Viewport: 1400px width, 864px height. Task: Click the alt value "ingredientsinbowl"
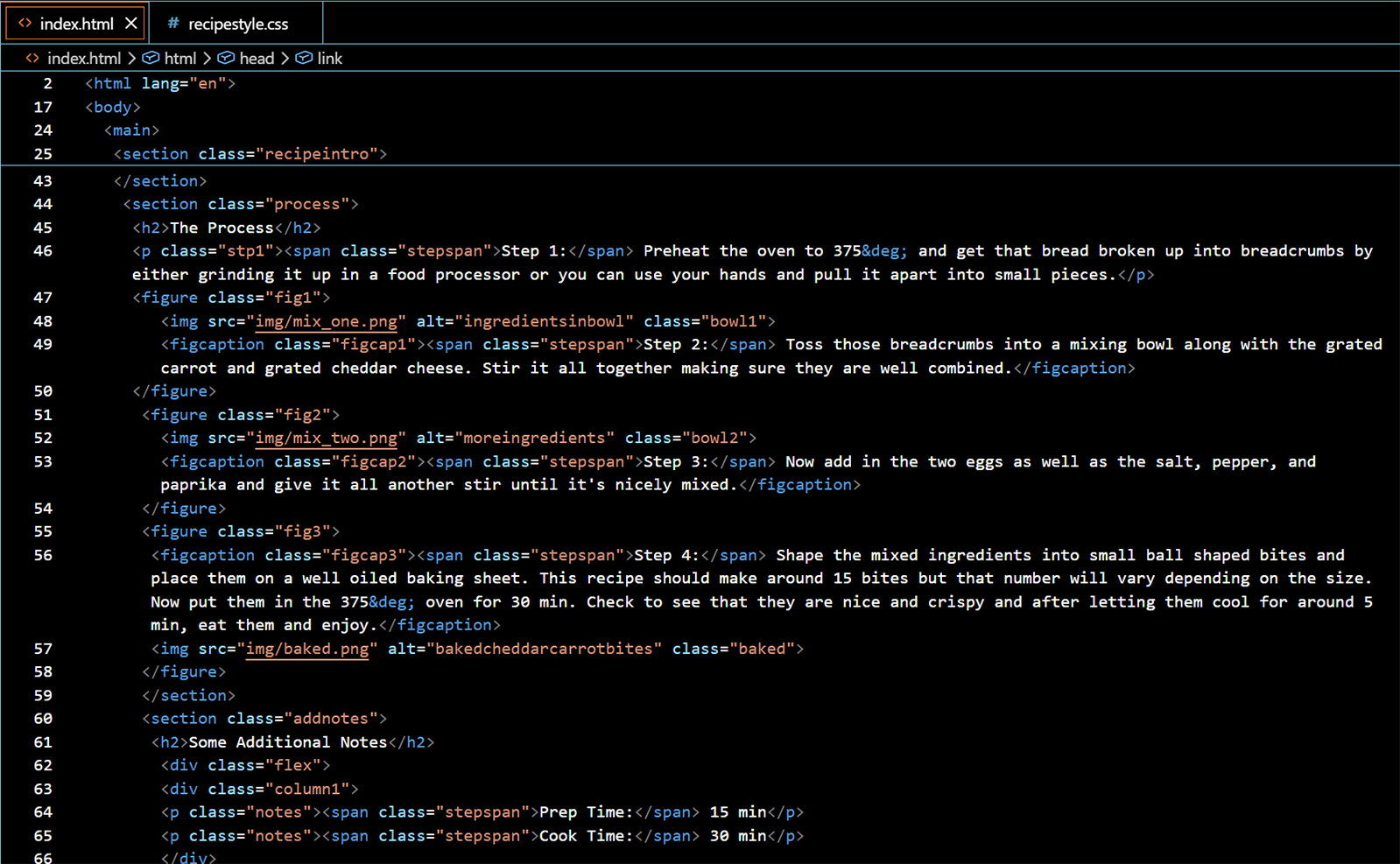[x=544, y=321]
